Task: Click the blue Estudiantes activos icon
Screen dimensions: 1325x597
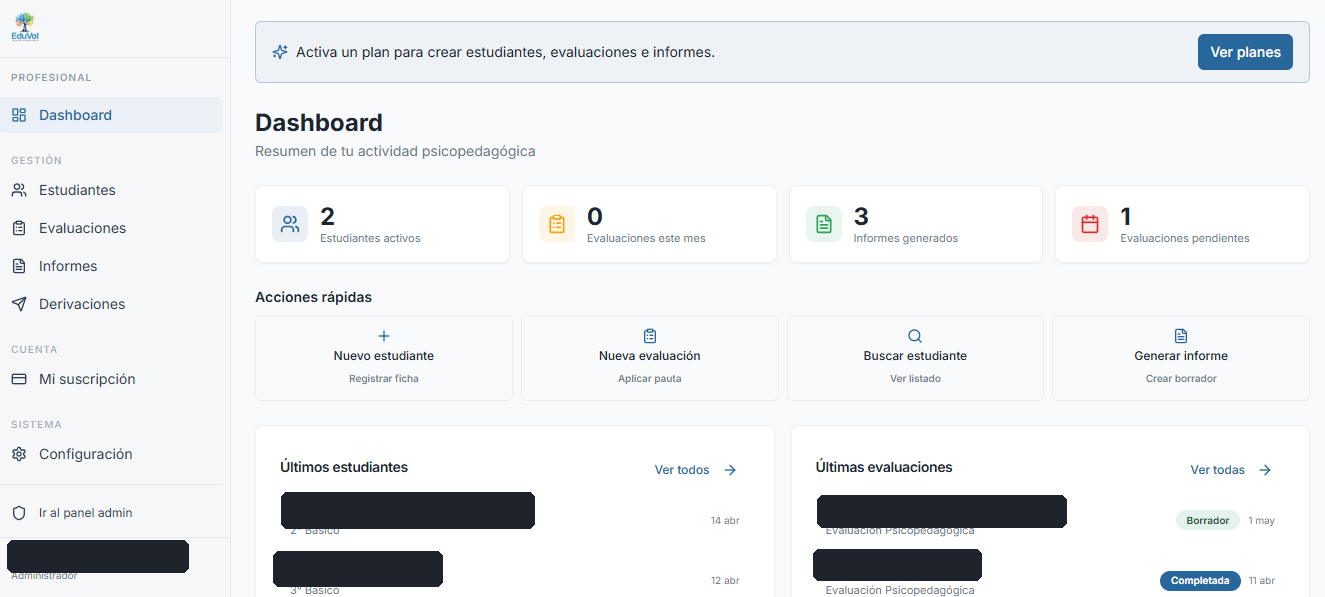Action: [290, 224]
